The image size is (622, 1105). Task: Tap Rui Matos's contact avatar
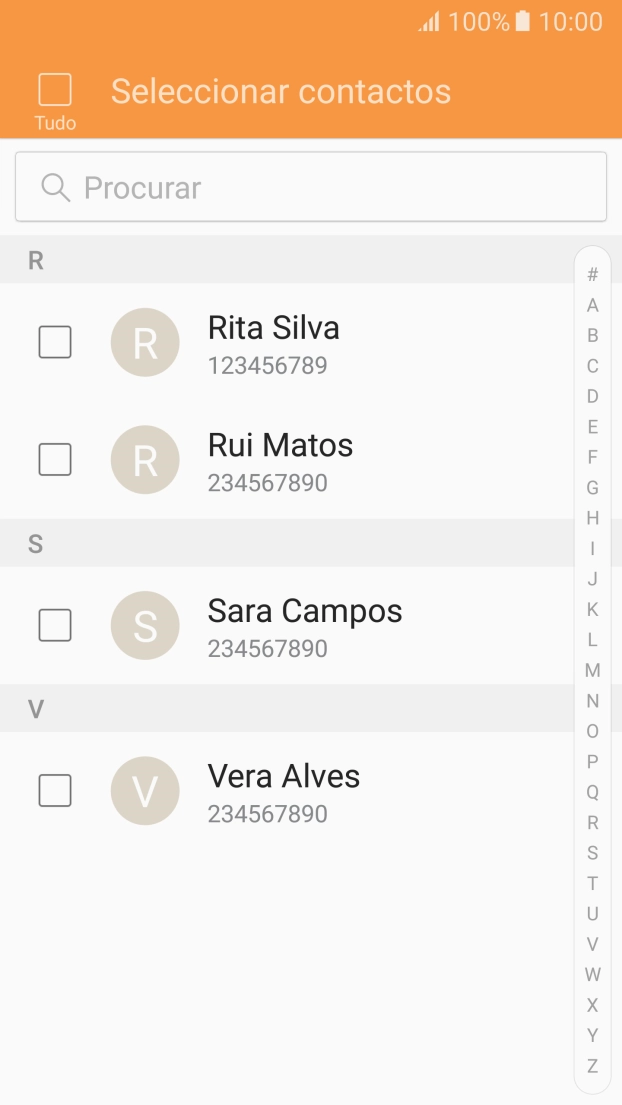145,460
